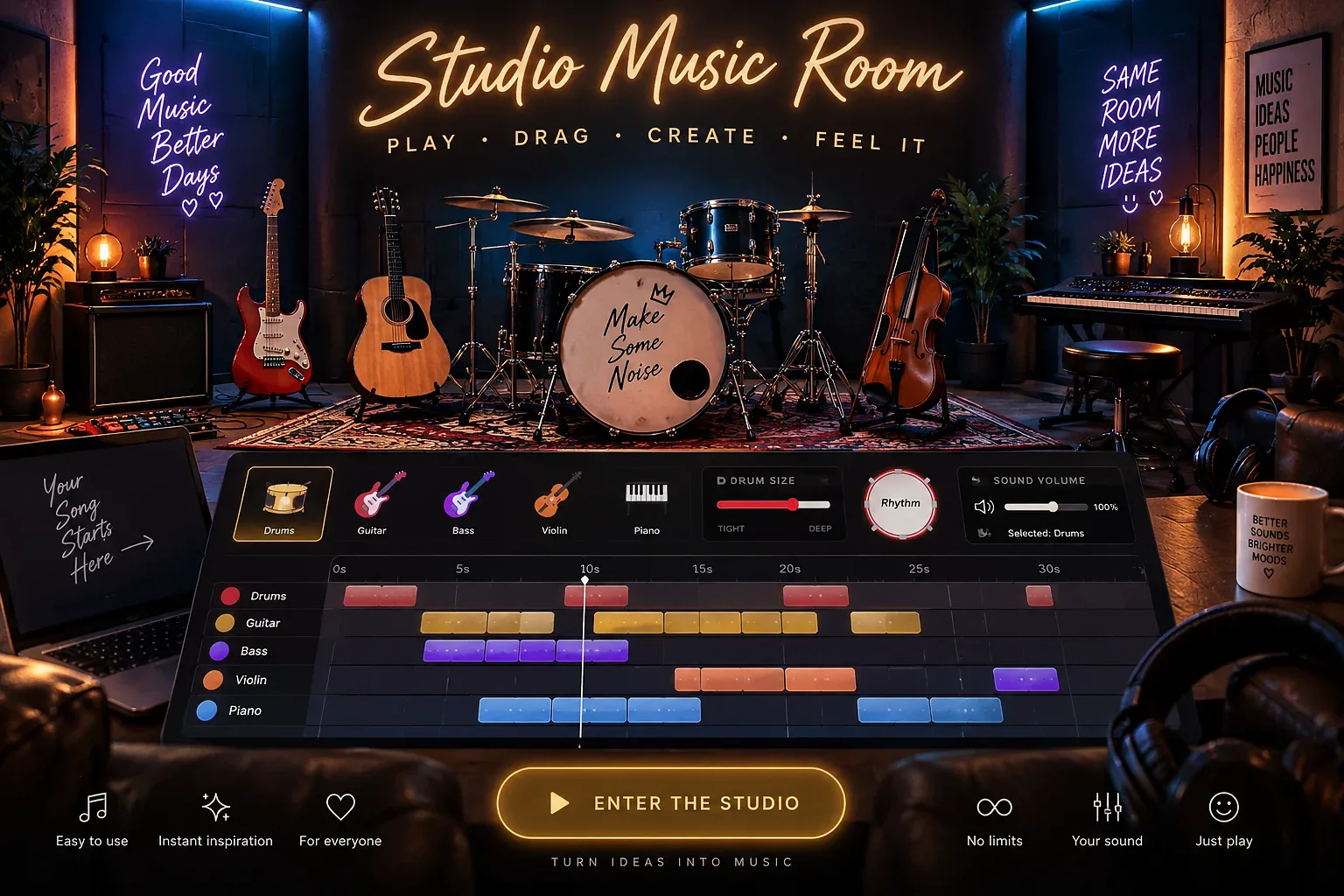Select the 30s timeline marker

[x=1049, y=569]
